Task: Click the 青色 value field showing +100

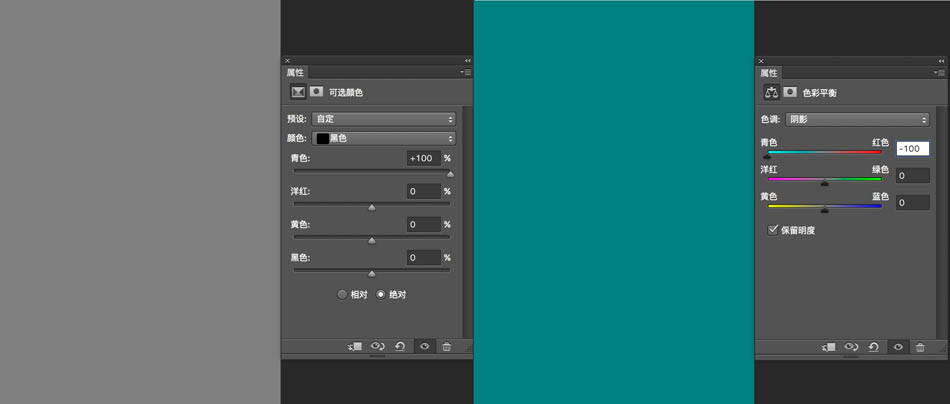Action: 424,158
